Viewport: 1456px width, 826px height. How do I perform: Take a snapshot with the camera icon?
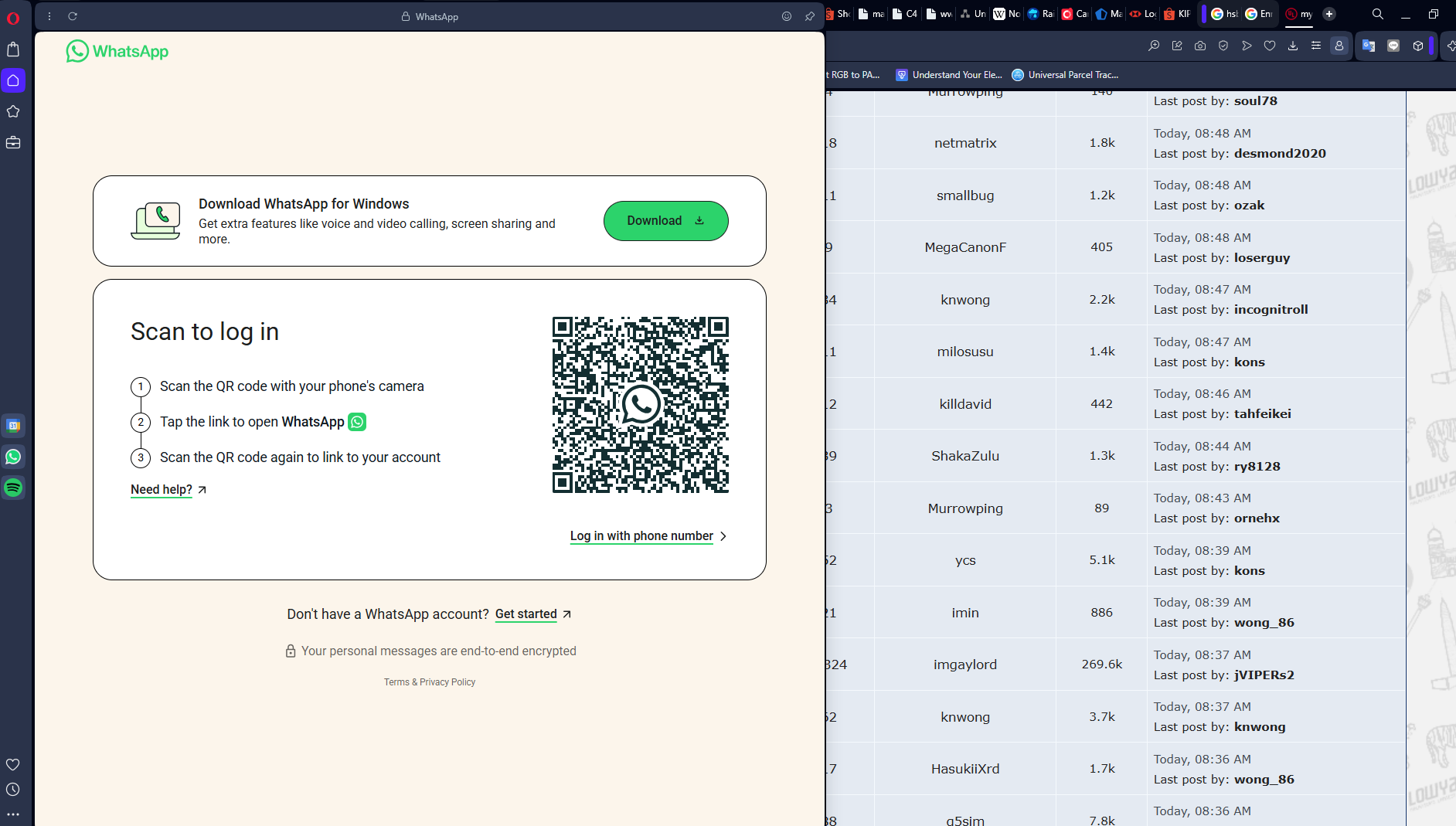click(x=1200, y=46)
